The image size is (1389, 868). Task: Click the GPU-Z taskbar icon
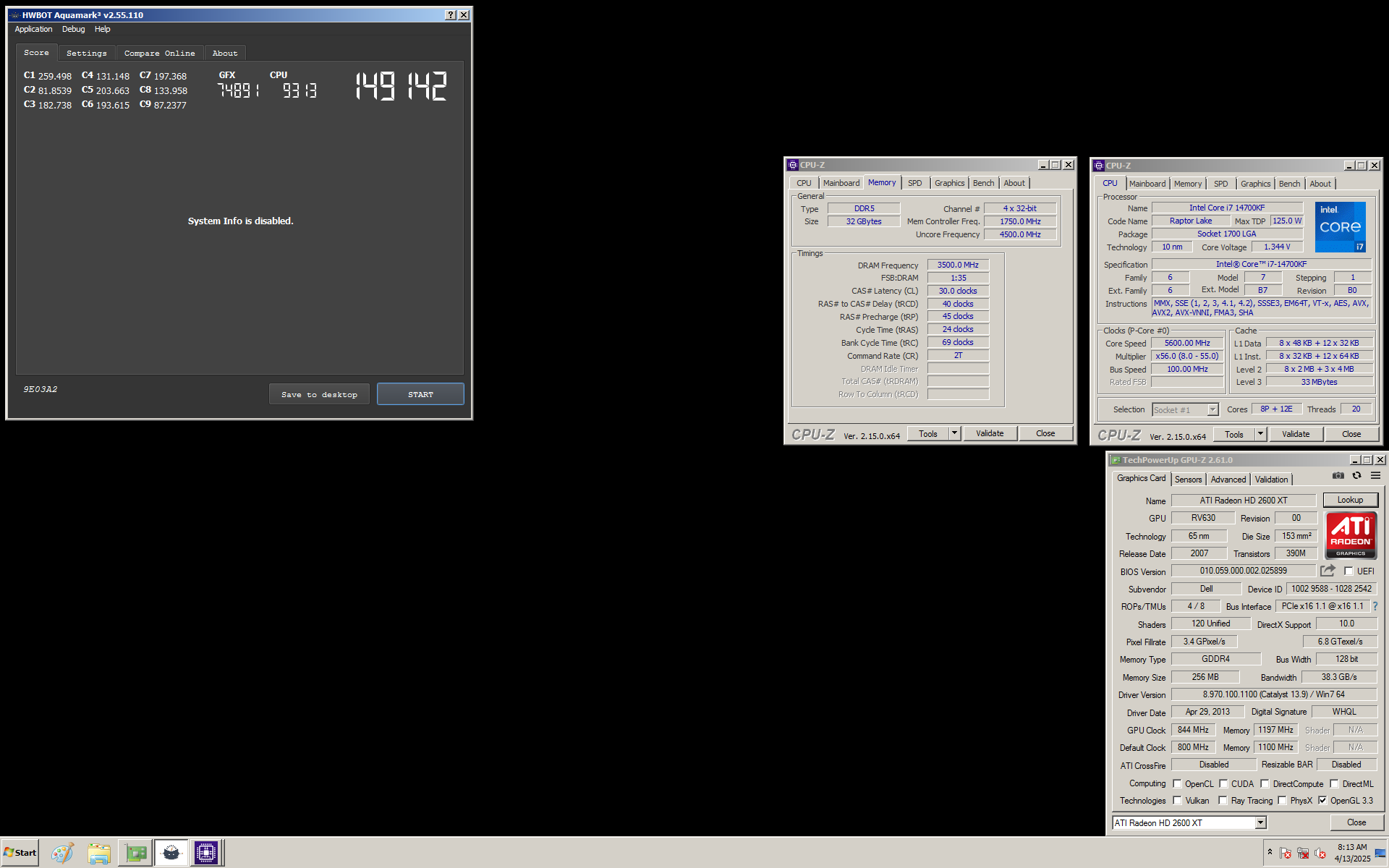tap(135, 853)
